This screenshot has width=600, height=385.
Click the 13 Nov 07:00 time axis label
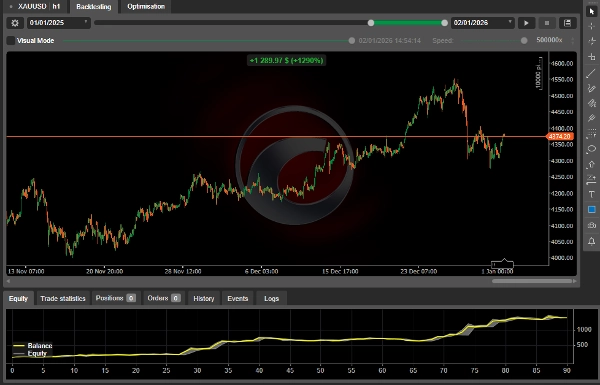(26, 271)
